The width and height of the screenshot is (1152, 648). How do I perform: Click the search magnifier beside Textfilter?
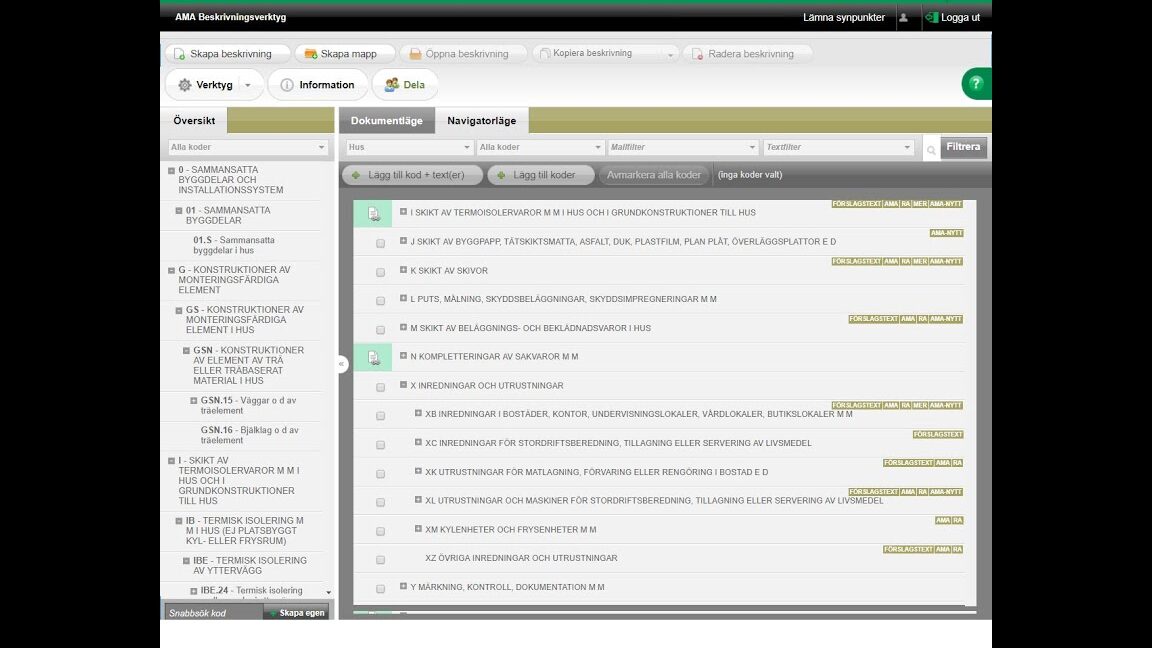tap(931, 149)
